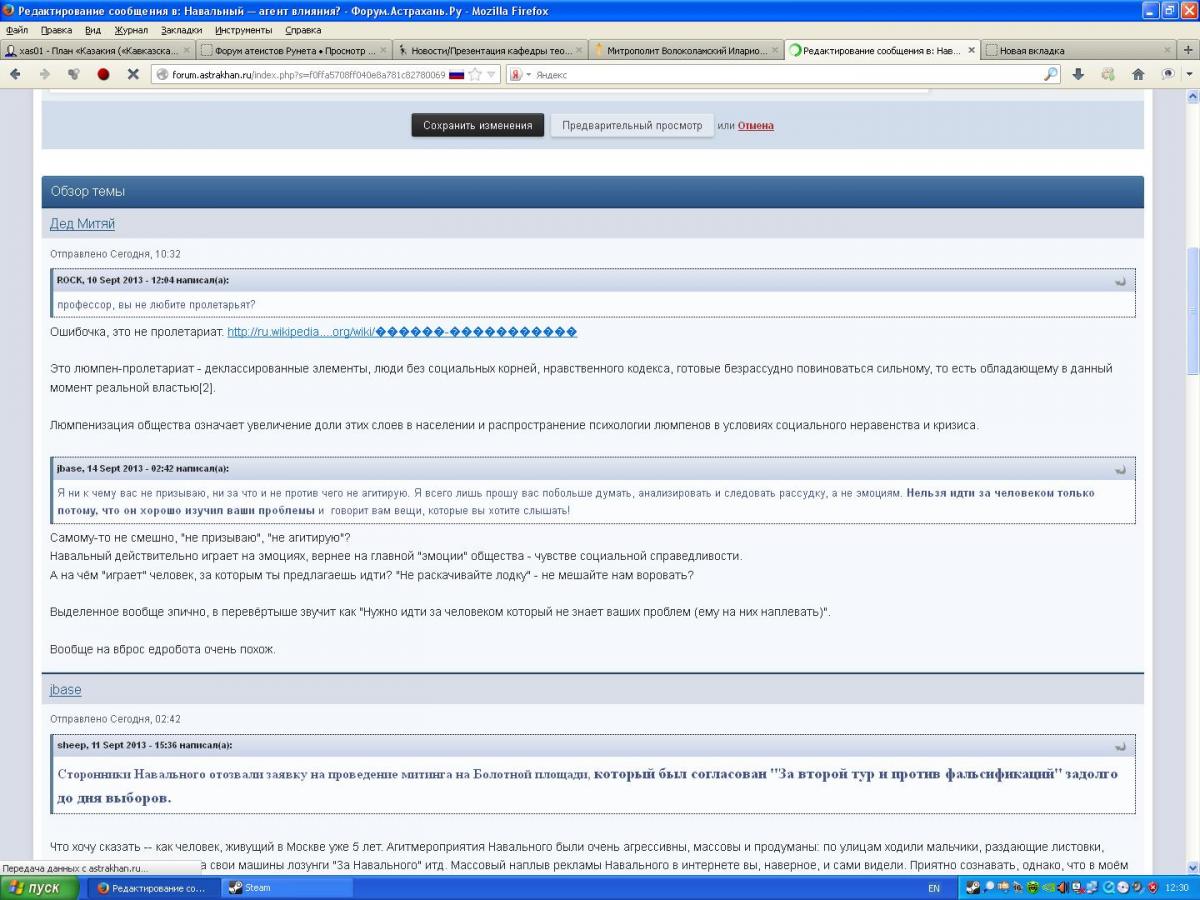
Task: Stop page loading with the X icon
Action: [132, 74]
